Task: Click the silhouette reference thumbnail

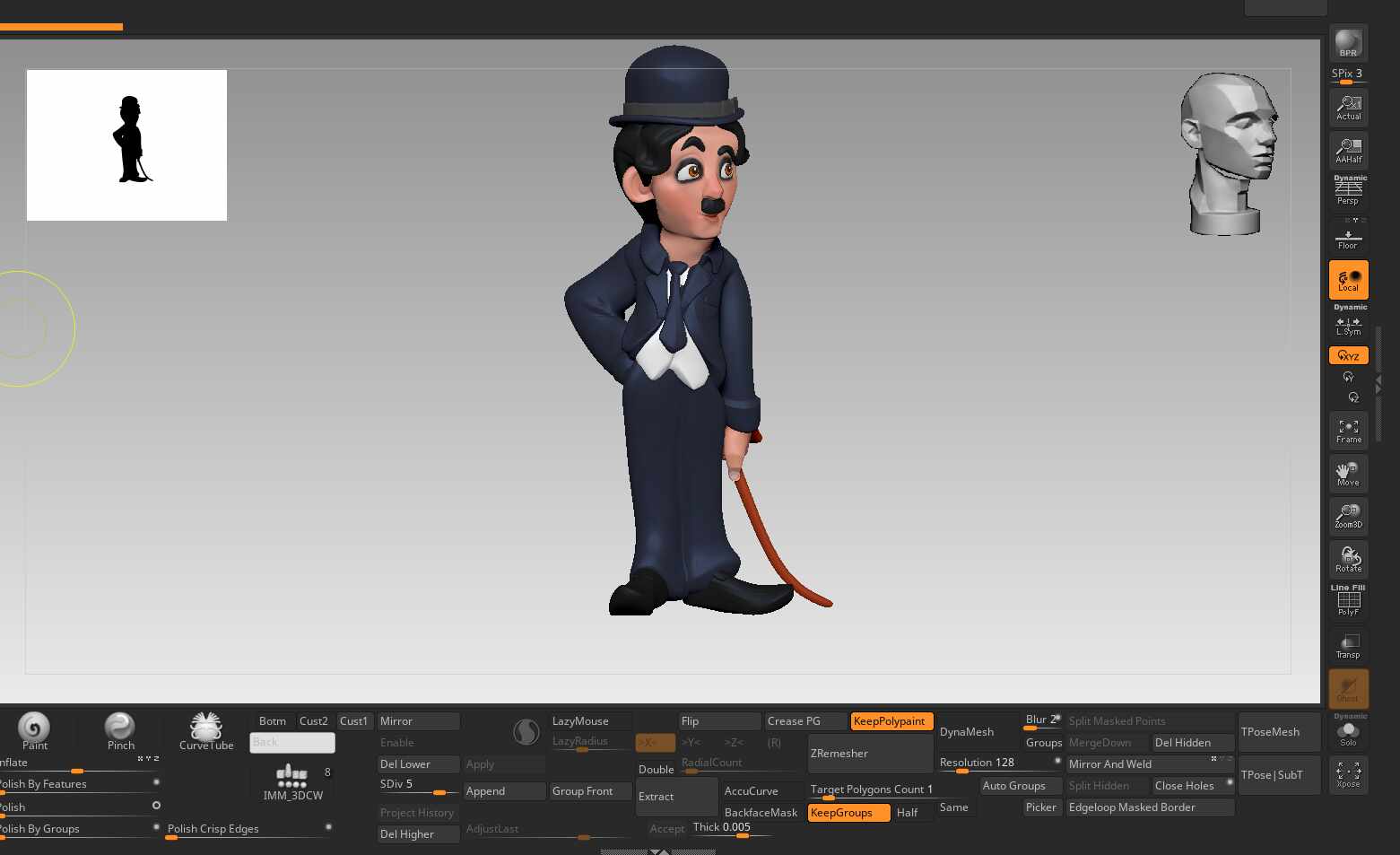Action: pyautogui.click(x=126, y=145)
